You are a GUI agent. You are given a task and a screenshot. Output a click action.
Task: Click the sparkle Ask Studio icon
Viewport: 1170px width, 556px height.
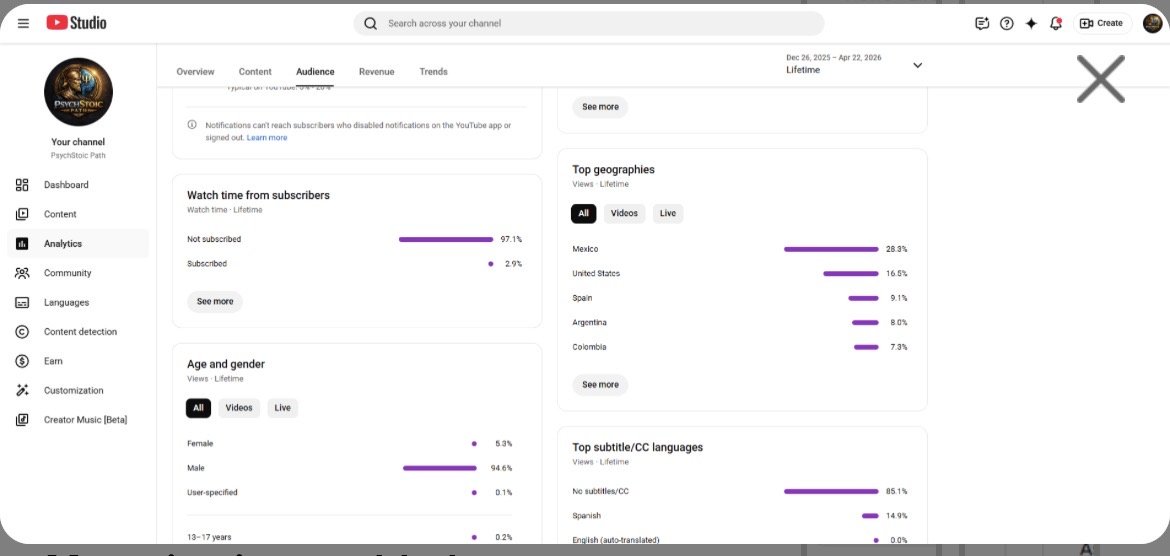click(x=1031, y=23)
